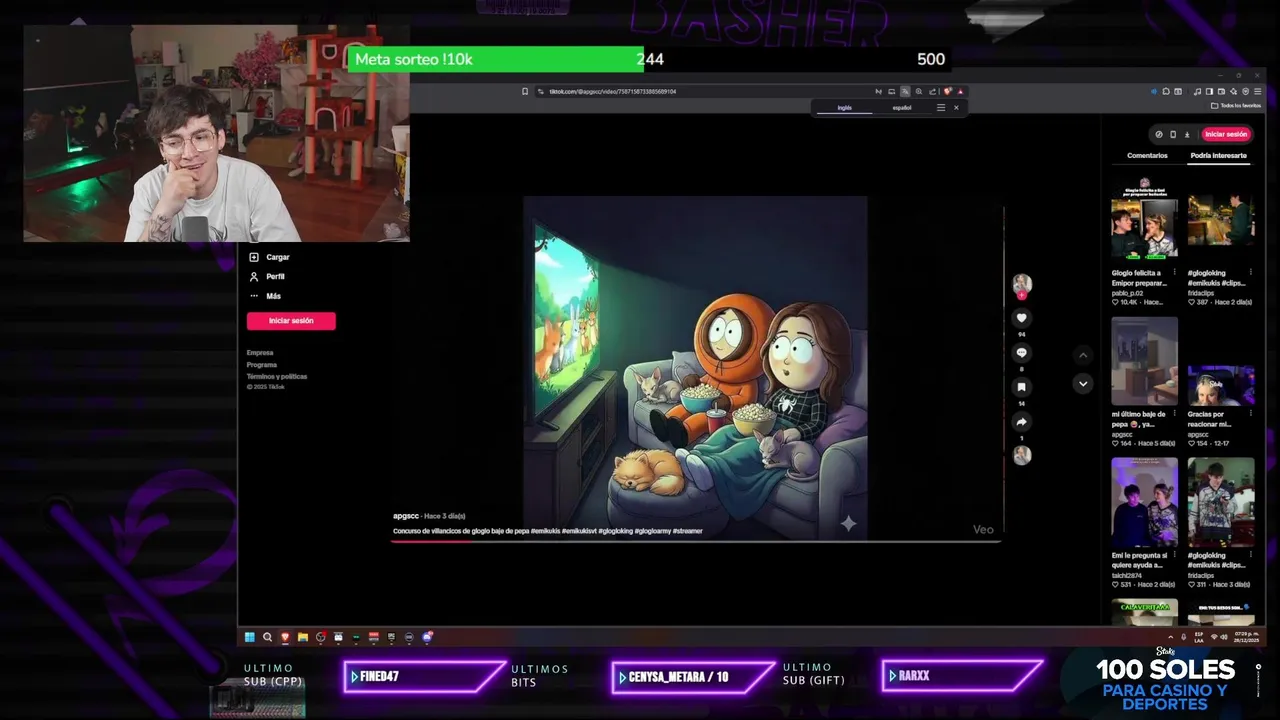
Task: Open 'Emi le pregunta si quiere ayuda' thumbnail
Action: tap(1144, 502)
